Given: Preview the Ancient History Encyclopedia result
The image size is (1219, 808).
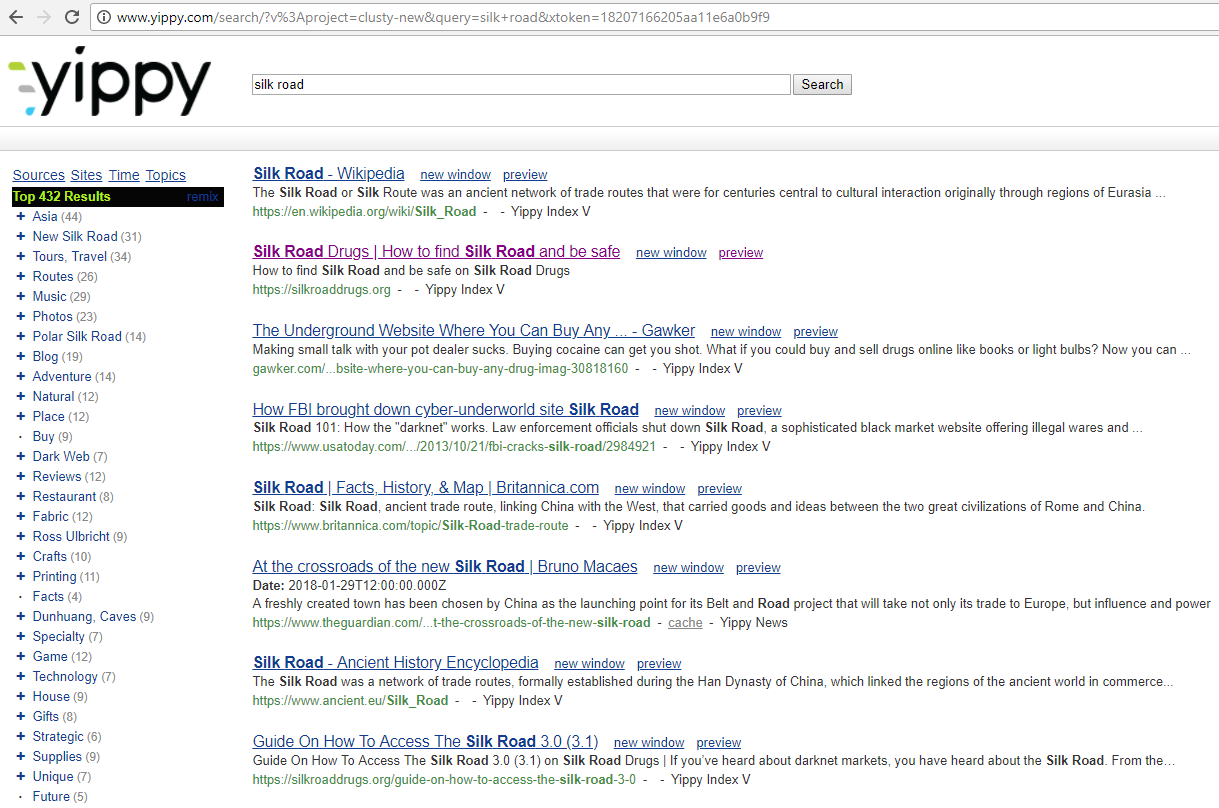Looking at the screenshot, I should click(x=659, y=663).
